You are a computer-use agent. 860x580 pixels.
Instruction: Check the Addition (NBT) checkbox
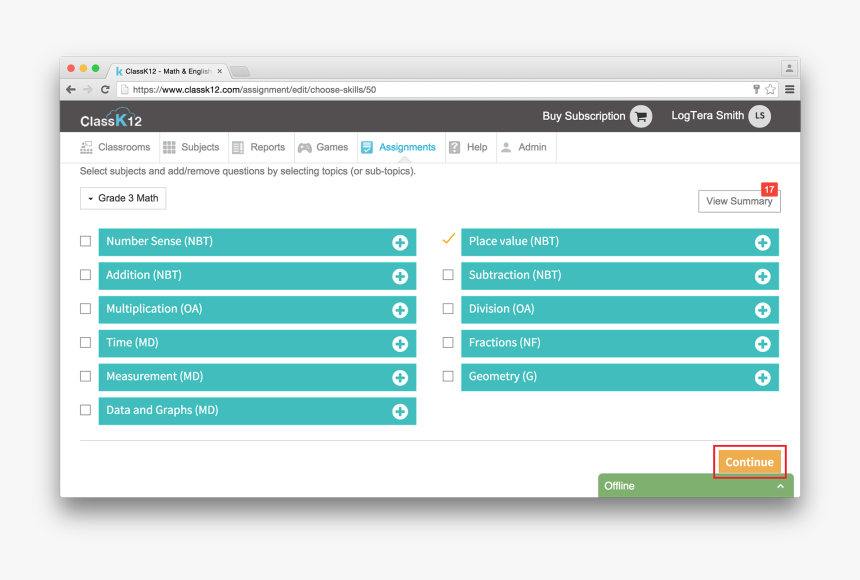click(85, 275)
